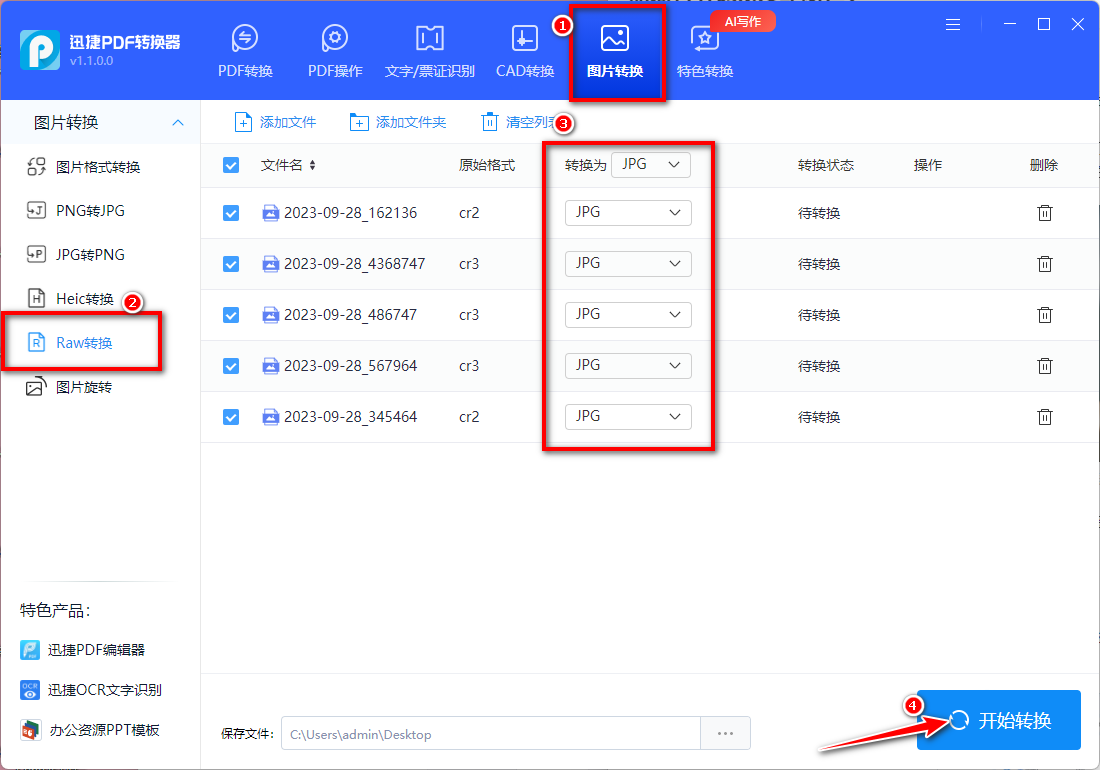Delete row 2023-09-28_162136 with trash icon
Image resolution: width=1100 pixels, height=770 pixels.
[1045, 212]
